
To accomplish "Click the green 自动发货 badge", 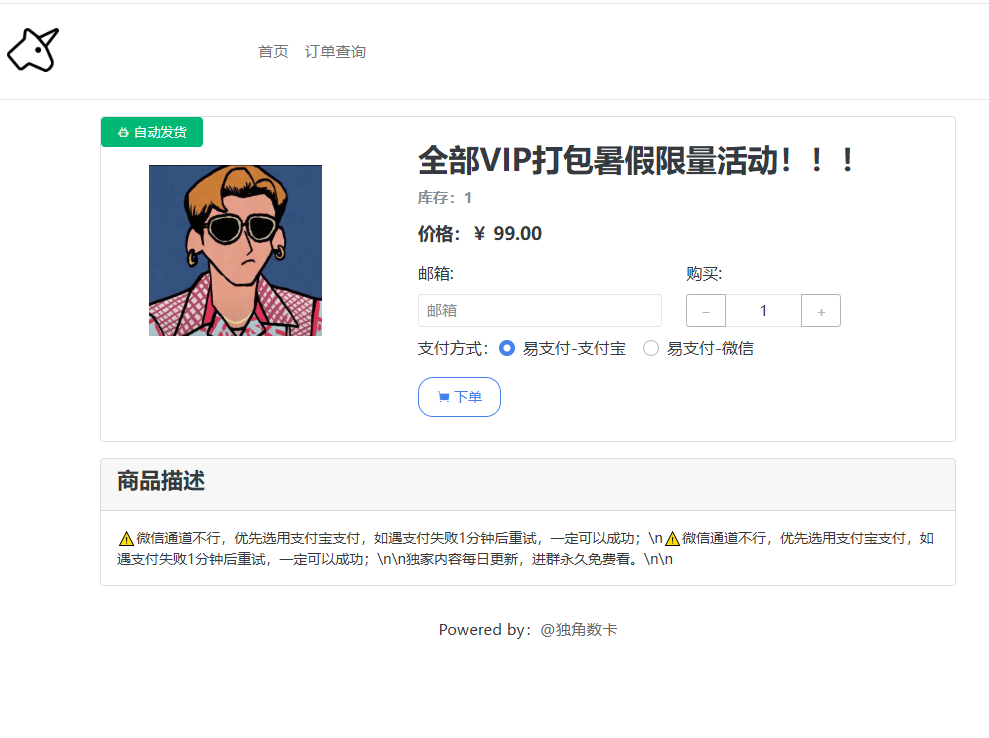I will [x=152, y=132].
